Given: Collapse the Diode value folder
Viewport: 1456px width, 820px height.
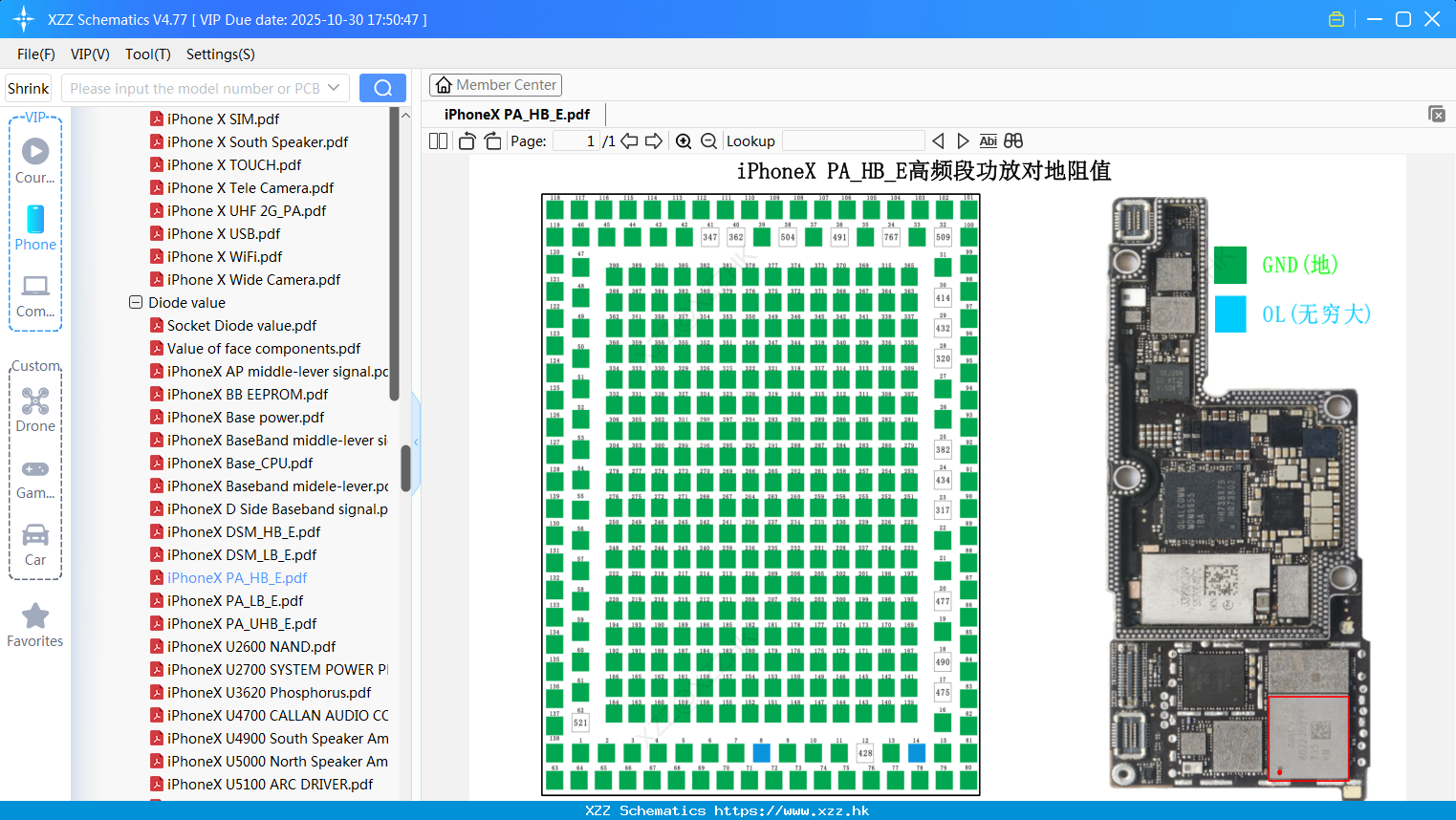Looking at the screenshot, I should (136, 302).
